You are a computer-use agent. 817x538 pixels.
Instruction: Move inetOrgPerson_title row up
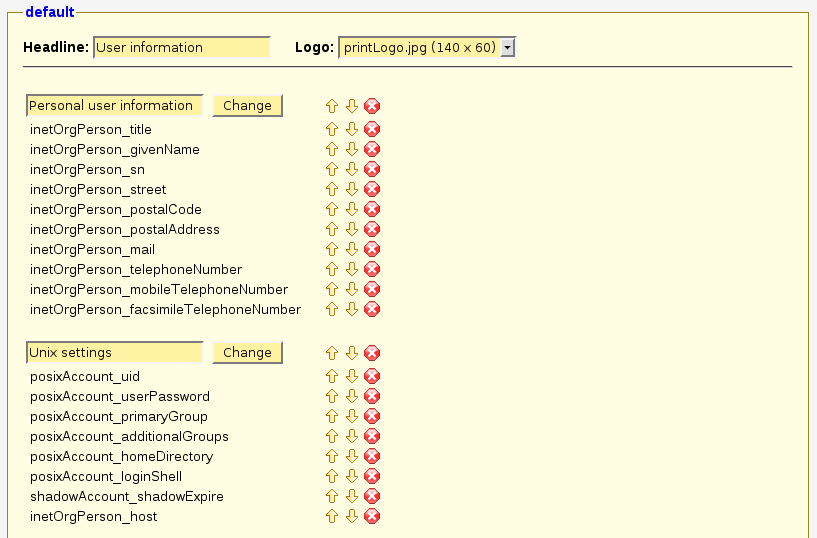point(332,129)
